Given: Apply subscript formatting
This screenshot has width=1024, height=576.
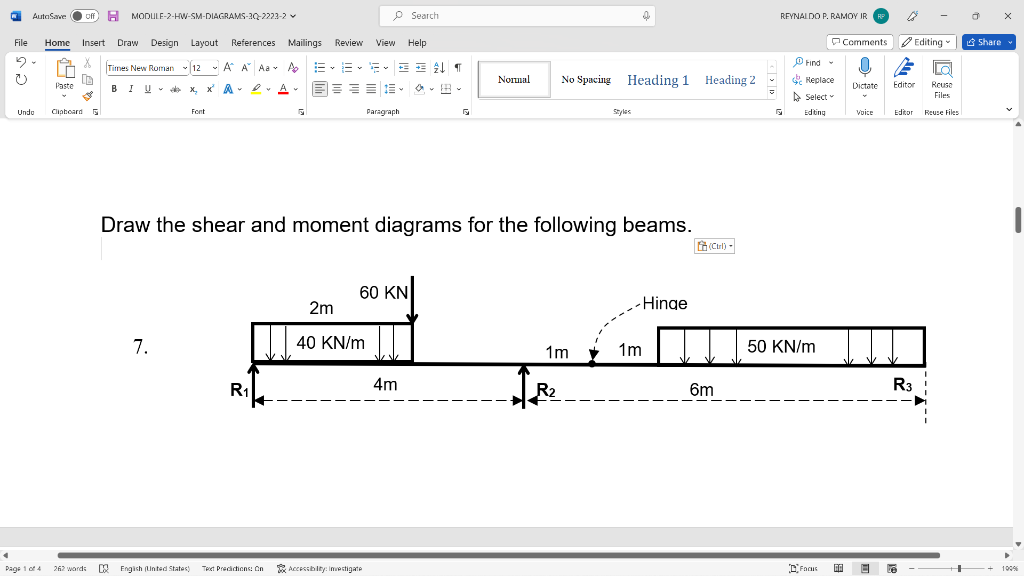Looking at the screenshot, I should click(193, 89).
